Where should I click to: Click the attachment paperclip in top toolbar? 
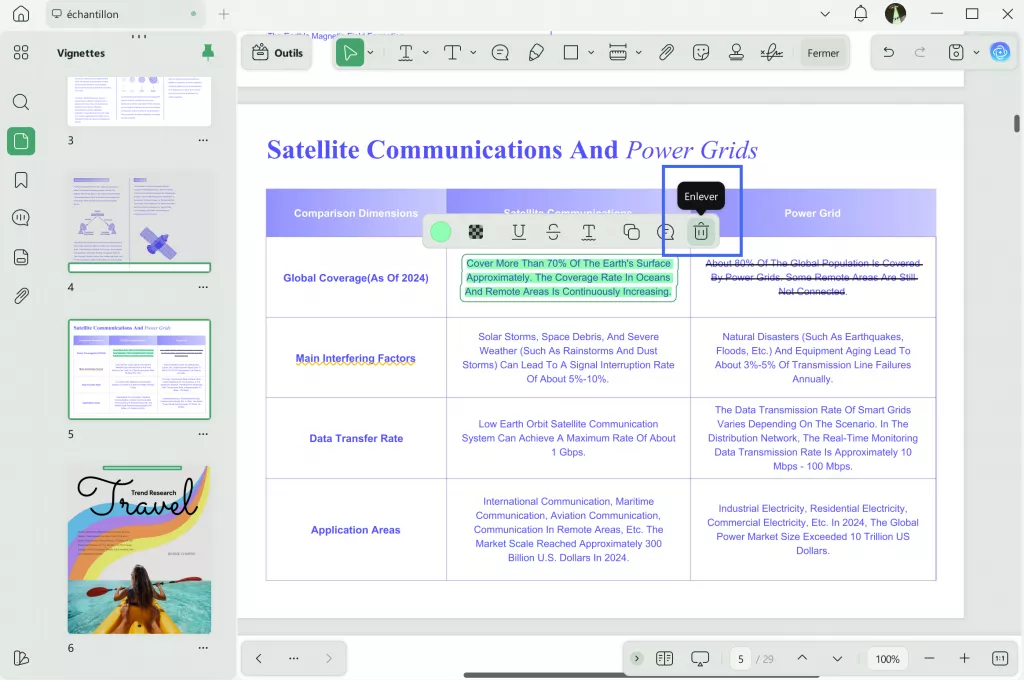pos(666,53)
